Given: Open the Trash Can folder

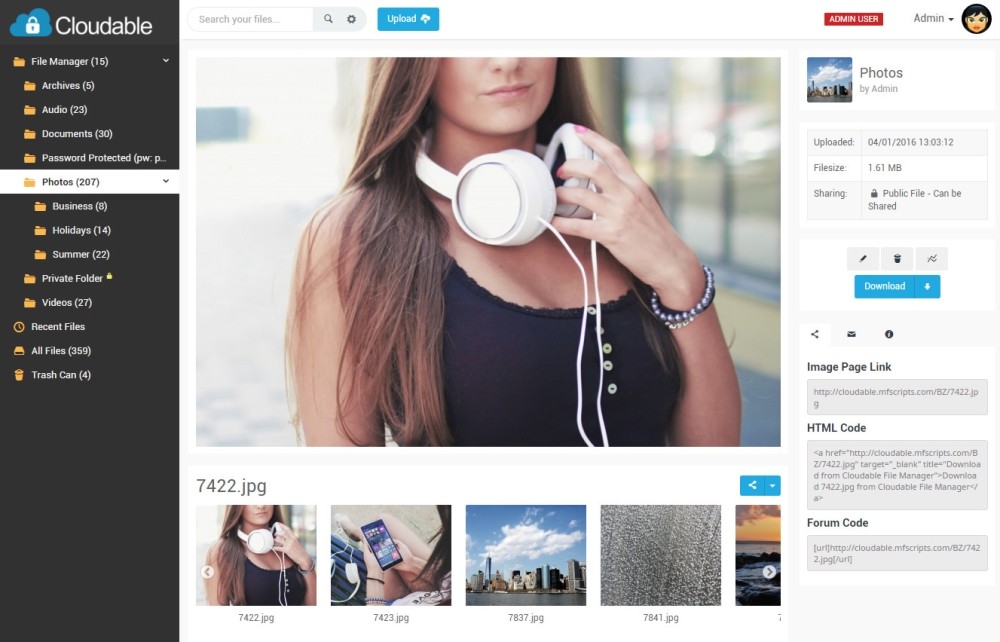Looking at the screenshot, I should coord(61,375).
